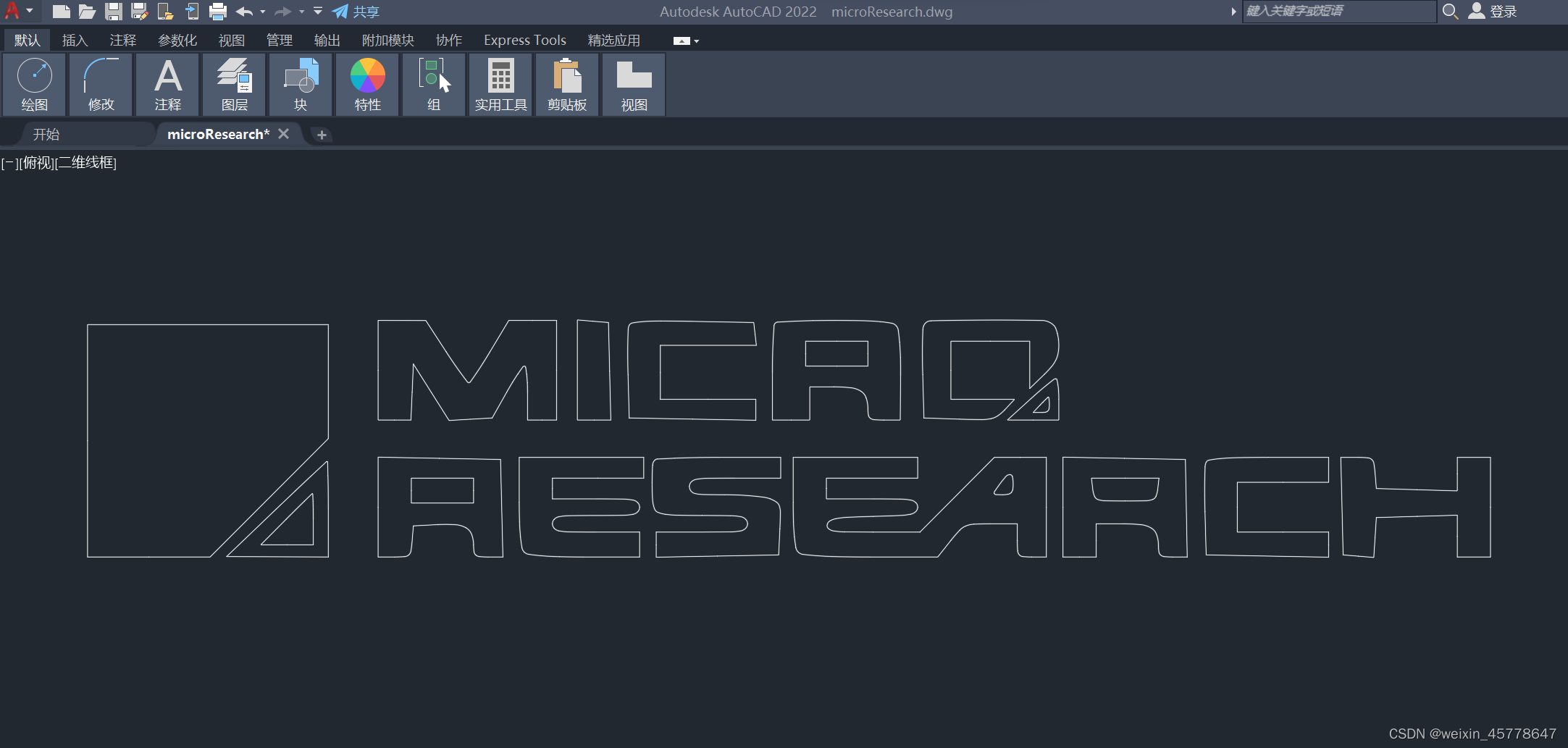Click the 登录 sign-in button
Viewport: 1568px width, 748px height.
[1493, 12]
